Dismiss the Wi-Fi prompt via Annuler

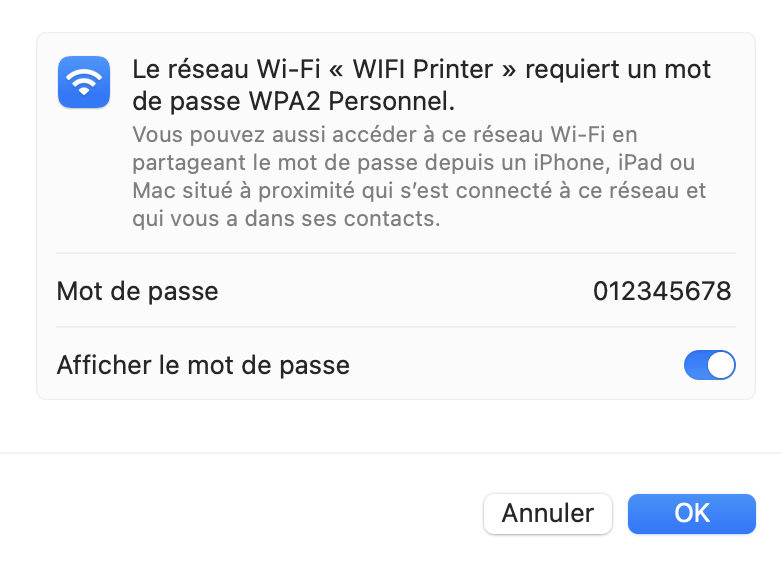(548, 514)
